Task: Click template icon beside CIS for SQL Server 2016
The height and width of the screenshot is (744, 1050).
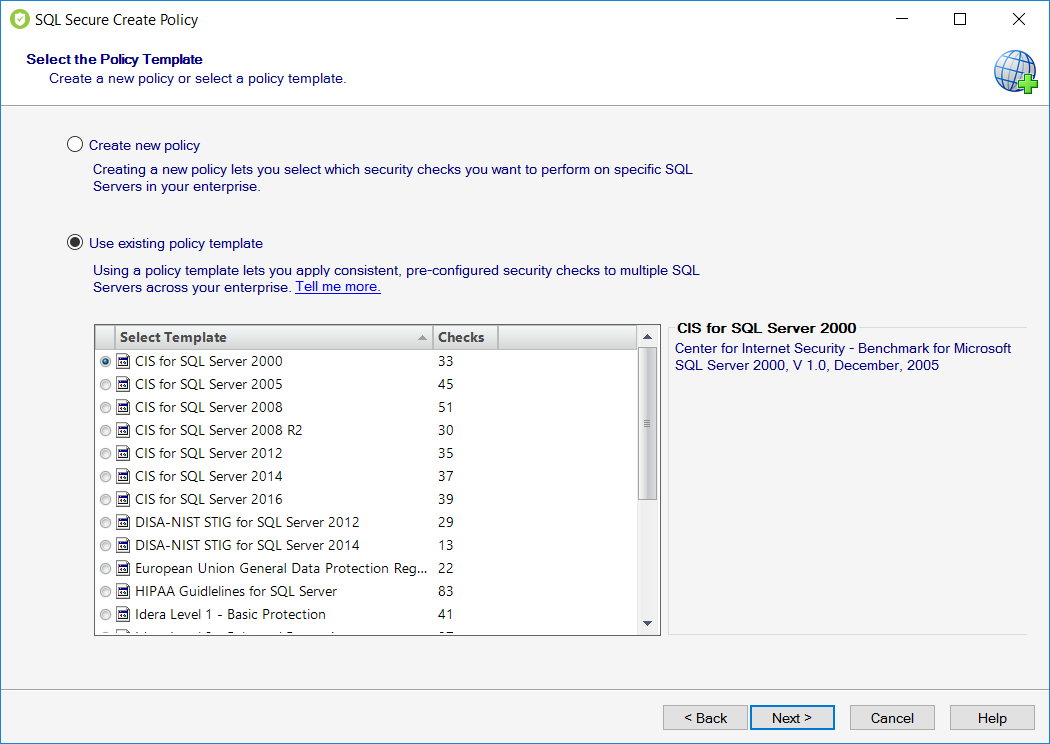Action: click(123, 500)
